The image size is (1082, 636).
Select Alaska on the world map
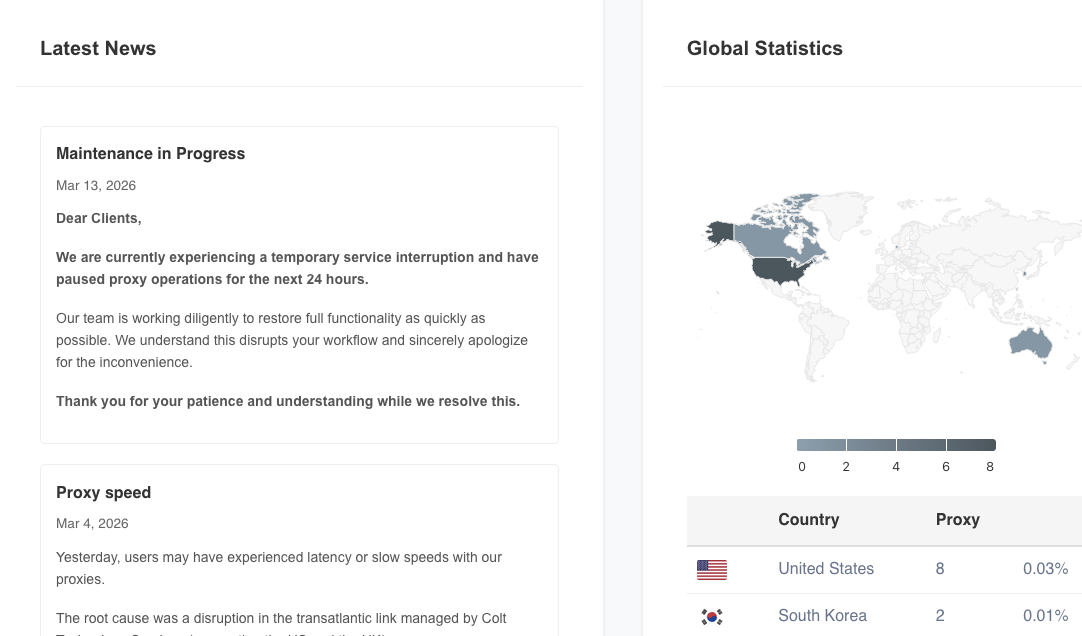click(x=720, y=233)
